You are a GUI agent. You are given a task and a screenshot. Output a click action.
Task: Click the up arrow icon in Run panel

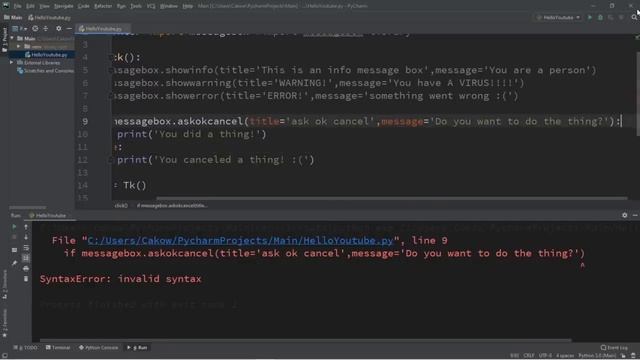tap(26, 227)
